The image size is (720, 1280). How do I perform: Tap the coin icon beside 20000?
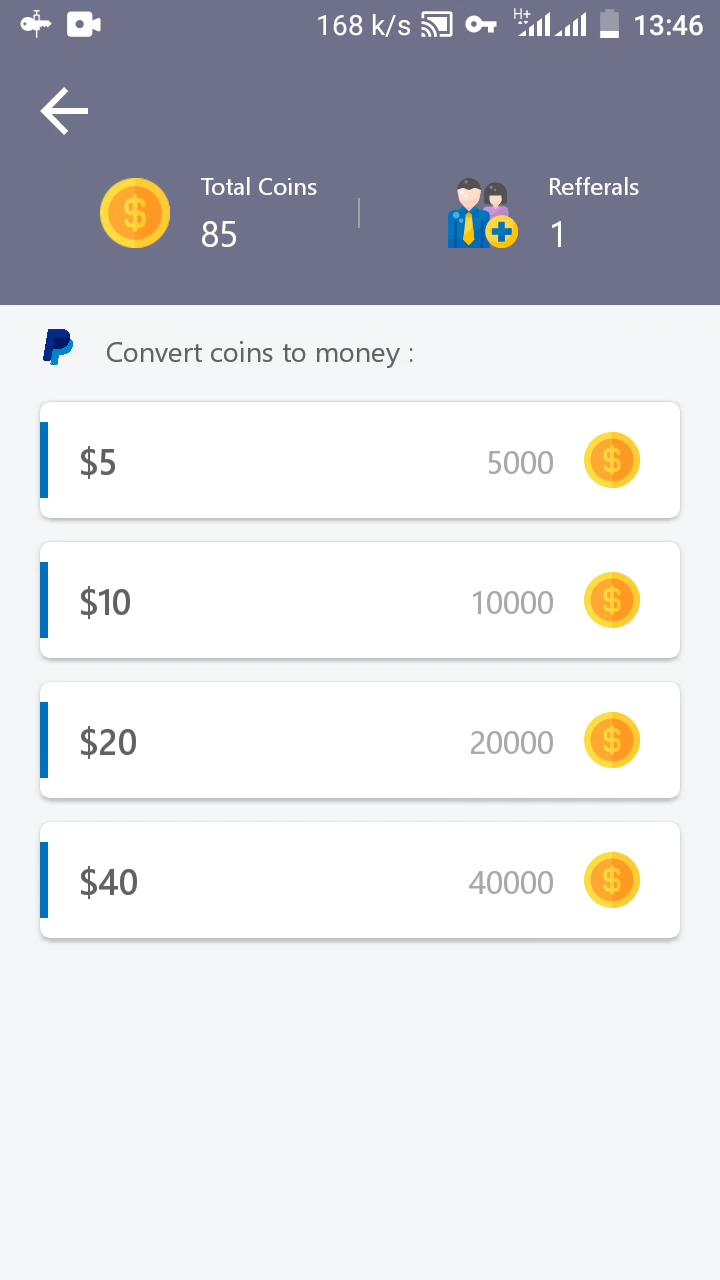pos(612,740)
